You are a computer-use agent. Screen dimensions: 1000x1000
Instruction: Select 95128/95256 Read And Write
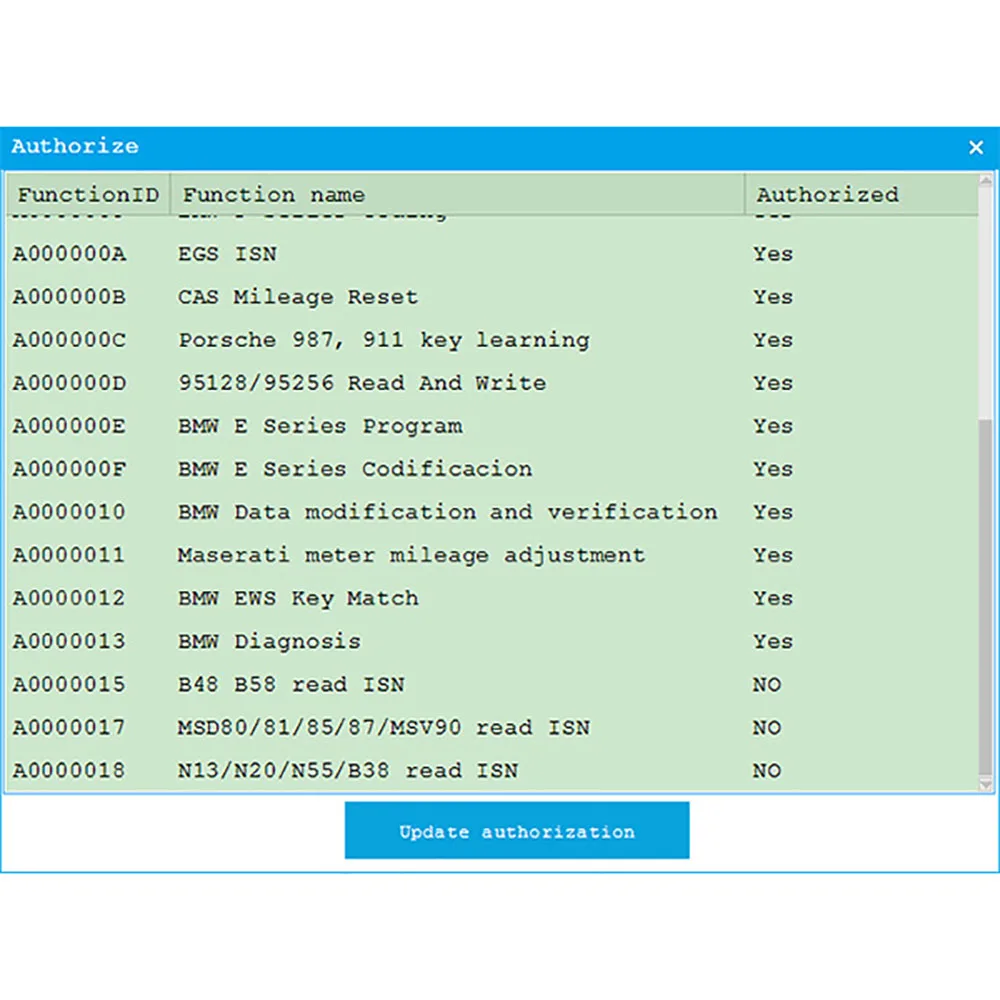pyautogui.click(x=362, y=383)
